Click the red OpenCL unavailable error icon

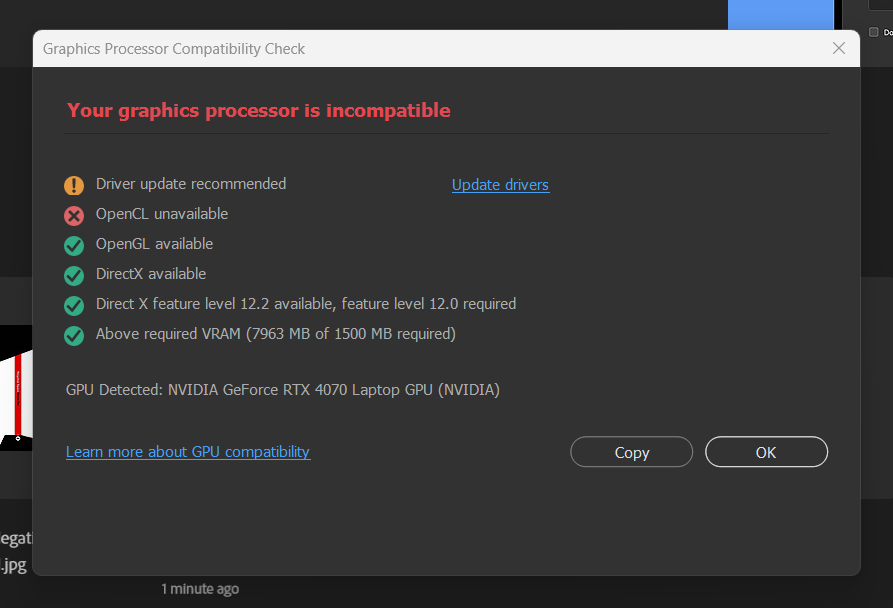tap(74, 215)
